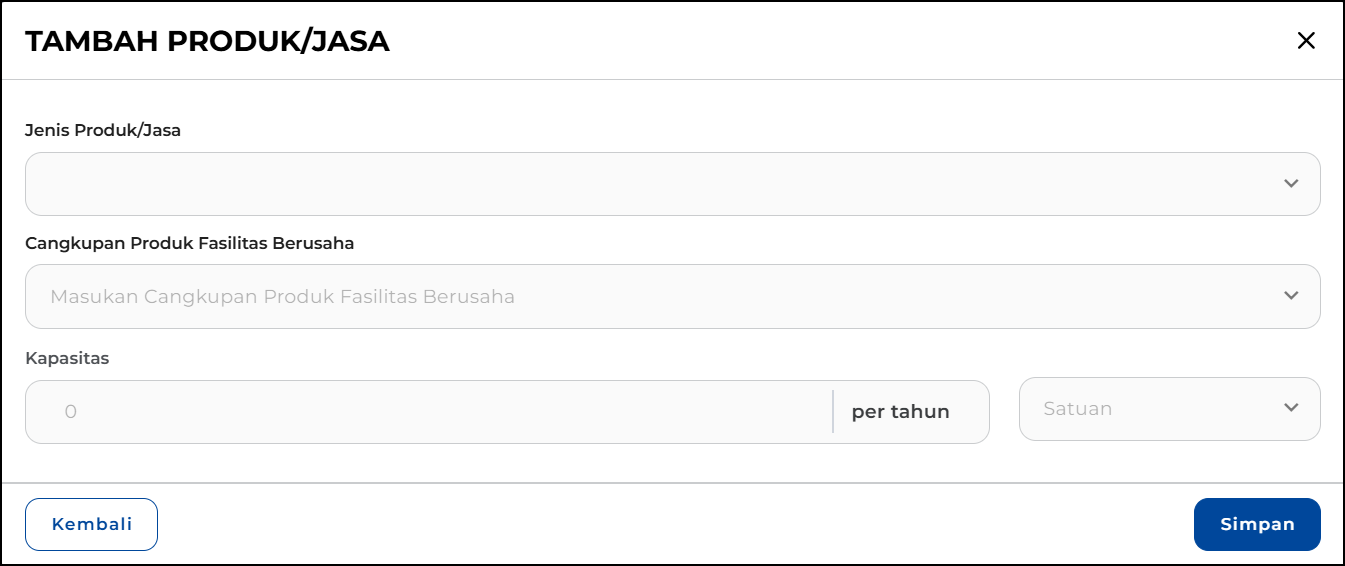Click 'Masukan Cangkupan Produk Fasilitas Berusaha' placeholder
This screenshot has width=1345, height=566.
[x=282, y=297]
